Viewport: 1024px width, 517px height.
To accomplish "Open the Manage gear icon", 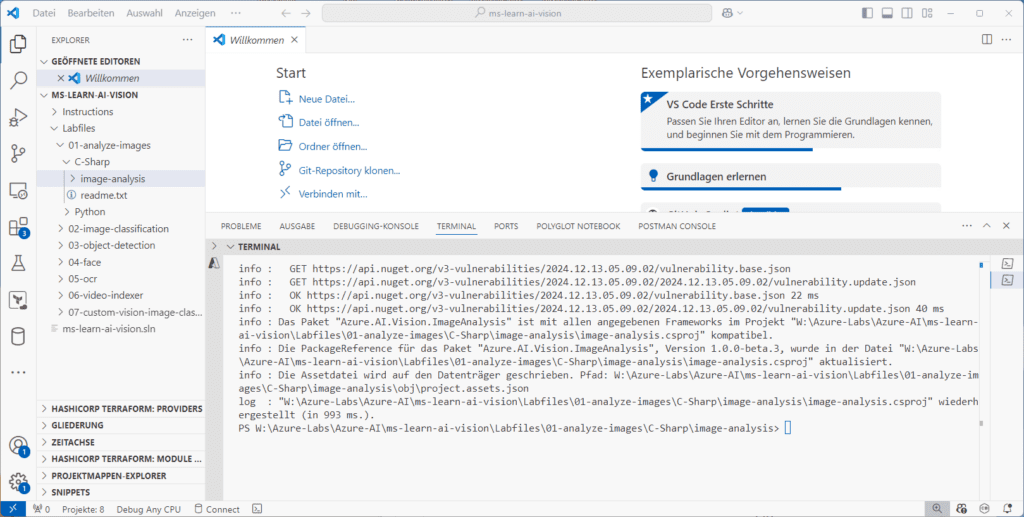I will [18, 482].
